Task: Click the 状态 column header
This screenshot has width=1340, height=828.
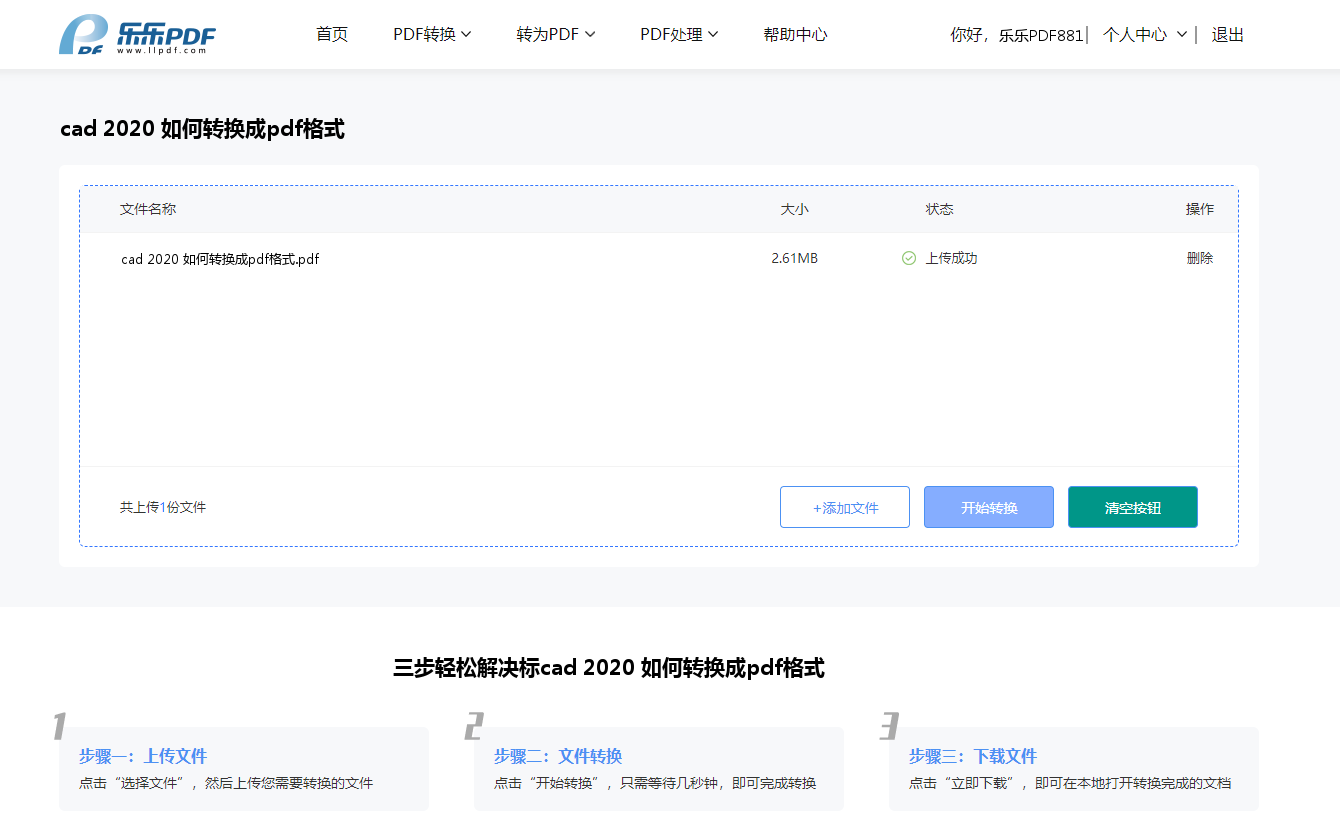Action: [939, 209]
